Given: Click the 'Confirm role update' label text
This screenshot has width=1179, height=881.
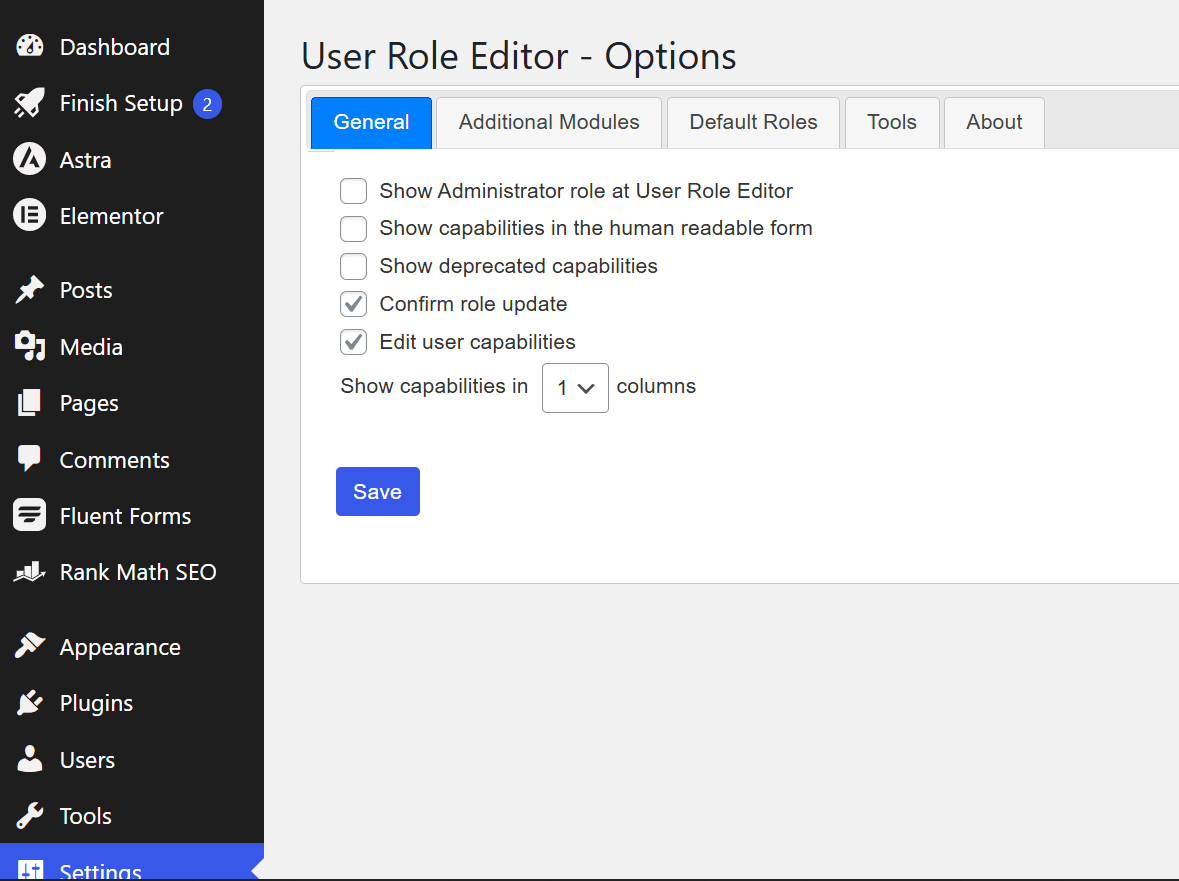Looking at the screenshot, I should click(x=473, y=304).
